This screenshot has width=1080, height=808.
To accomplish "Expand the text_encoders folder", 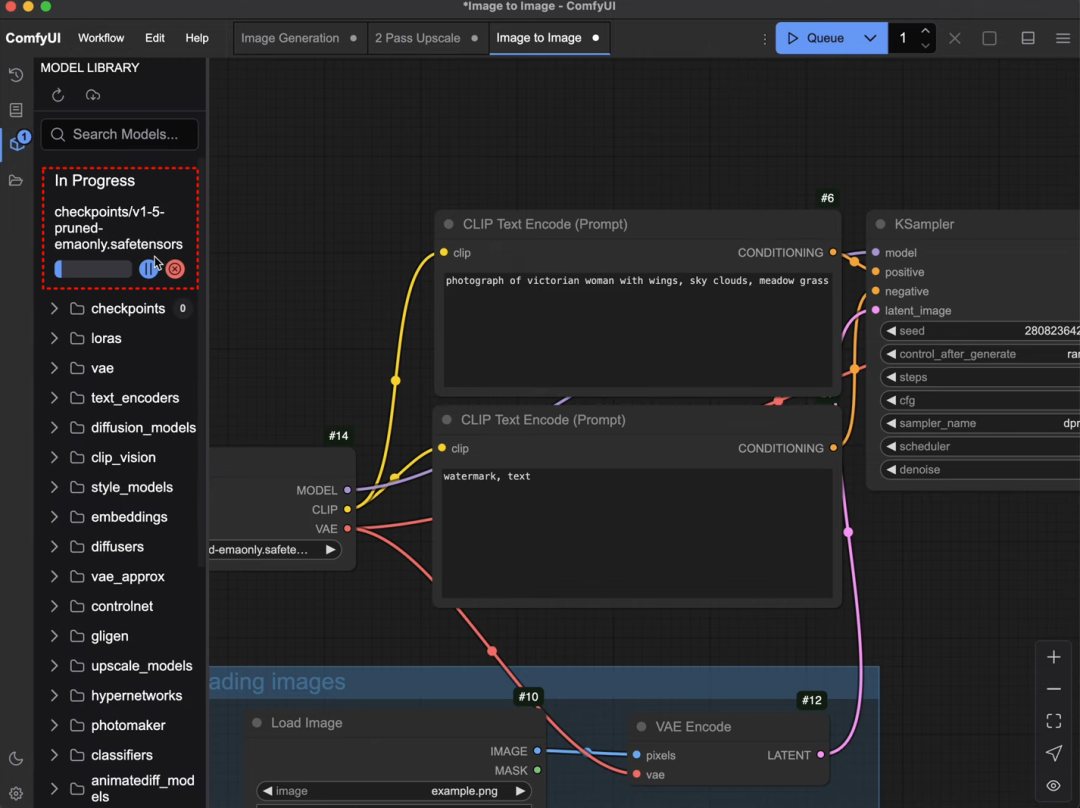I will tap(54, 397).
